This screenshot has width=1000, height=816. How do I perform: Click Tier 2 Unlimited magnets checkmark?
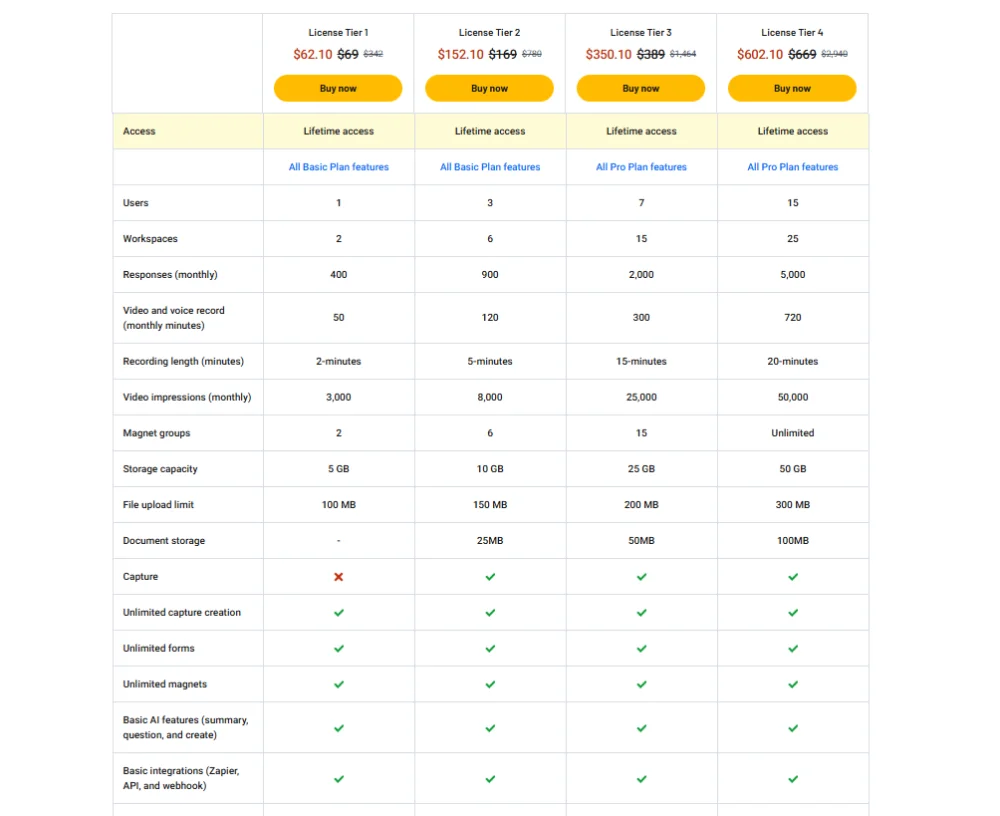tap(490, 685)
